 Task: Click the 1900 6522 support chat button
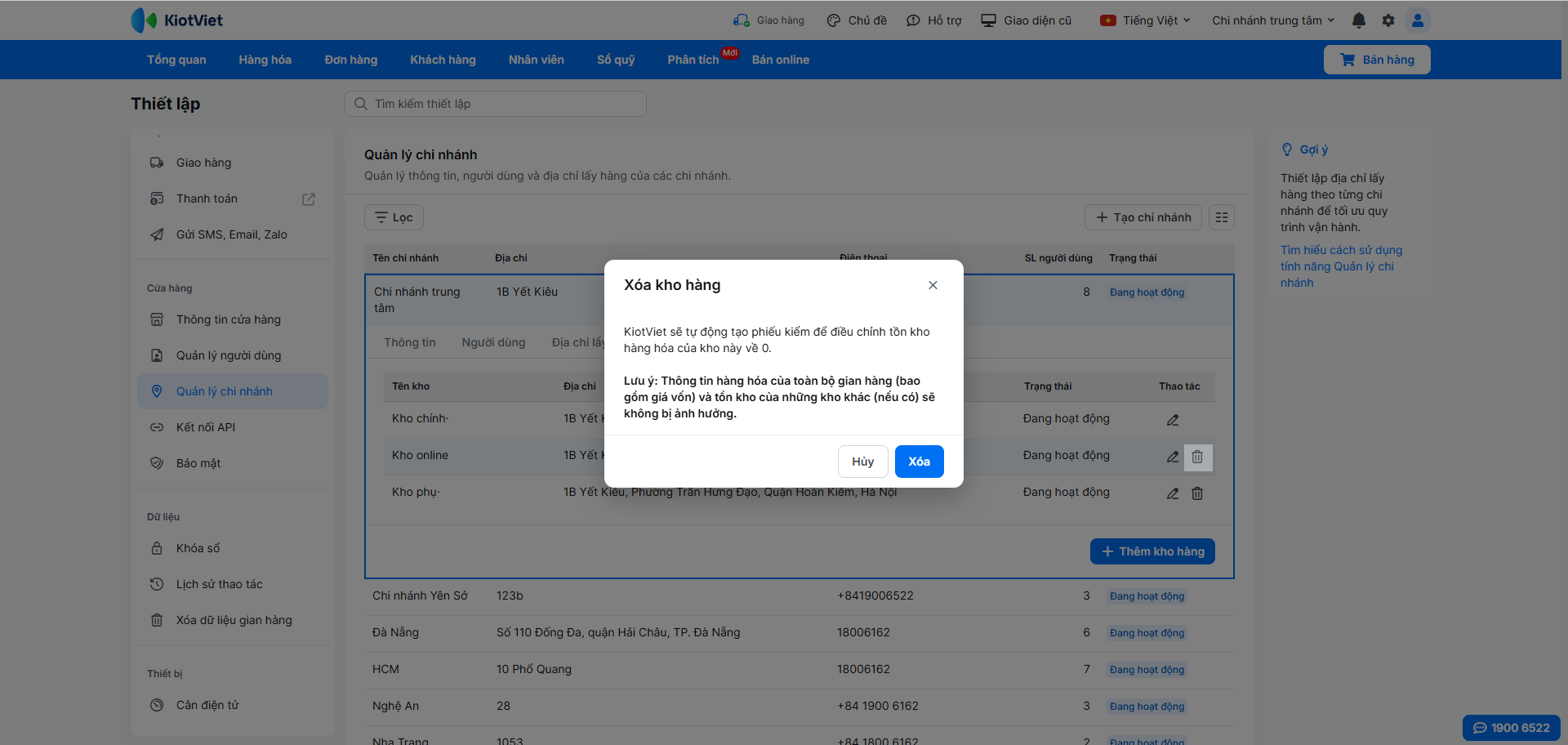[1512, 728]
